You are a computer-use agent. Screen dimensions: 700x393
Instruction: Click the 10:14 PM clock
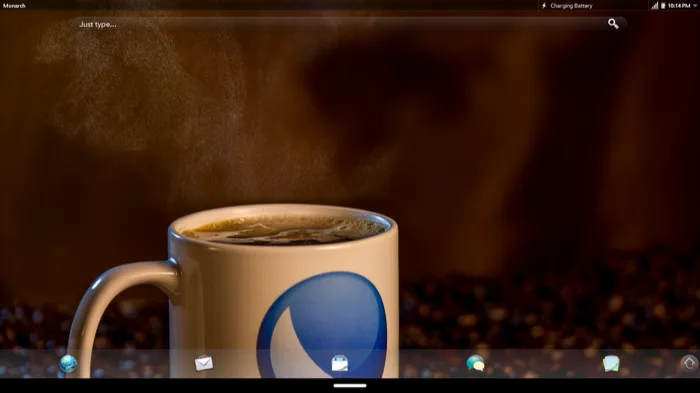point(679,6)
